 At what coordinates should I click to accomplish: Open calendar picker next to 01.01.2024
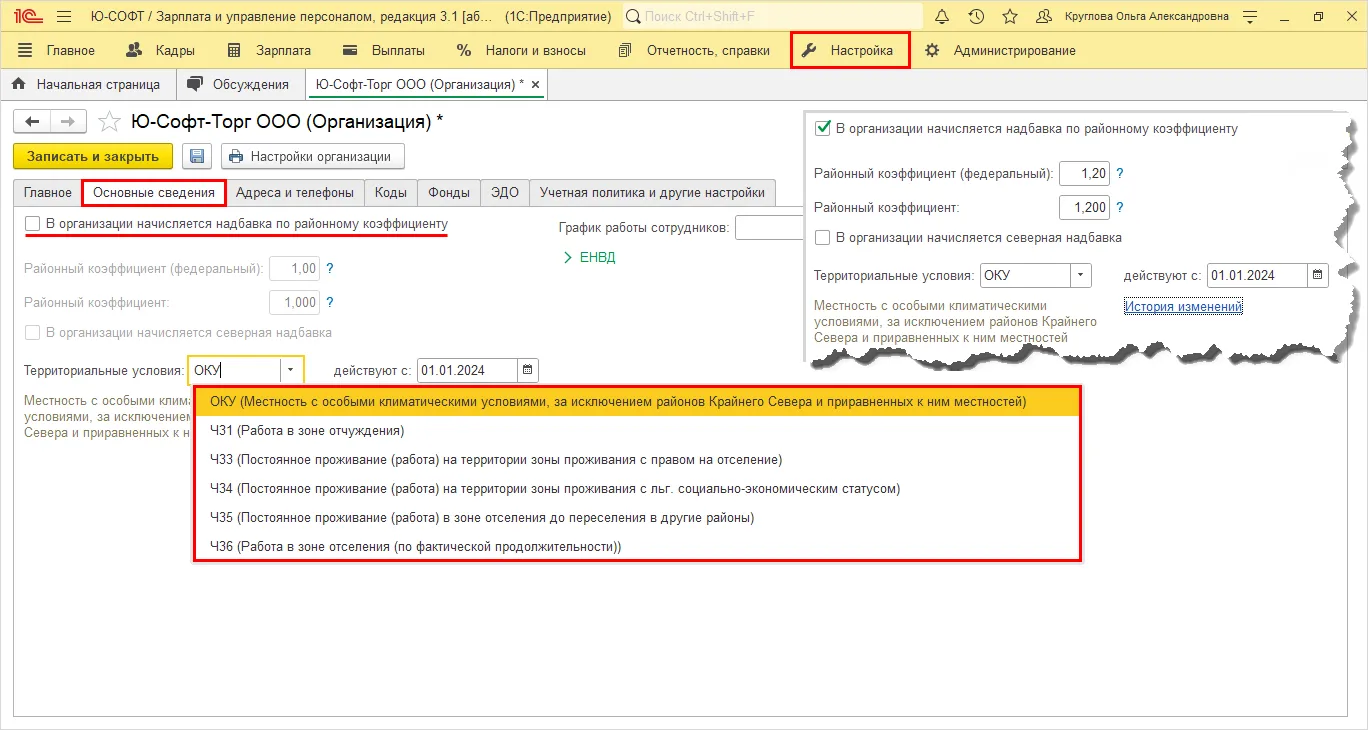[528, 370]
